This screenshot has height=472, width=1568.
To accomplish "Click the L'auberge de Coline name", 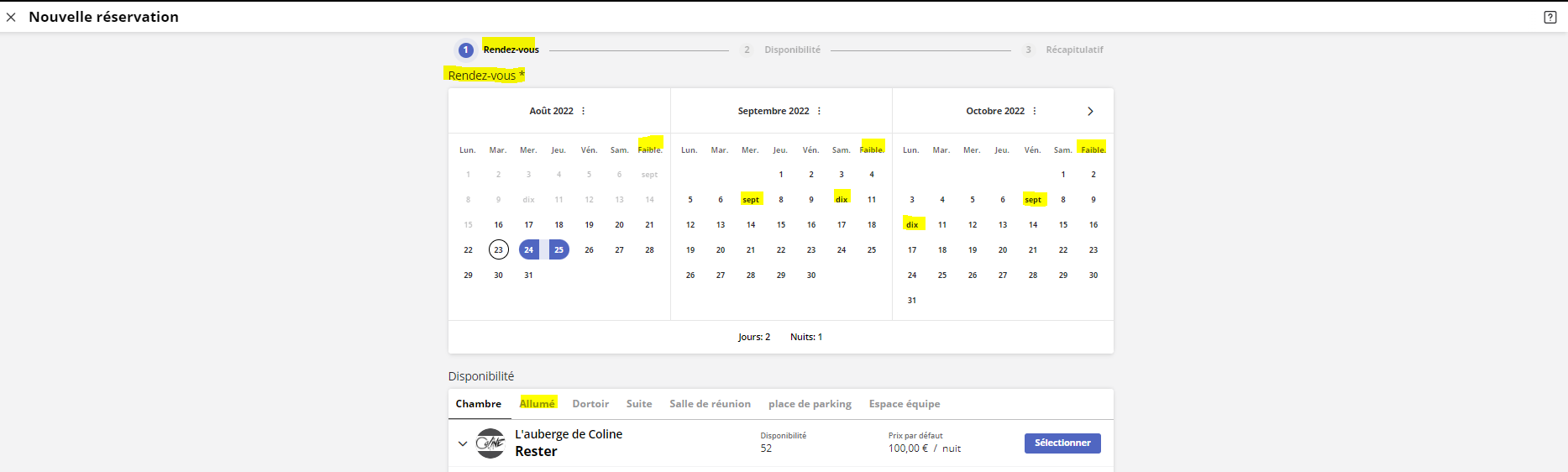I will (569, 434).
